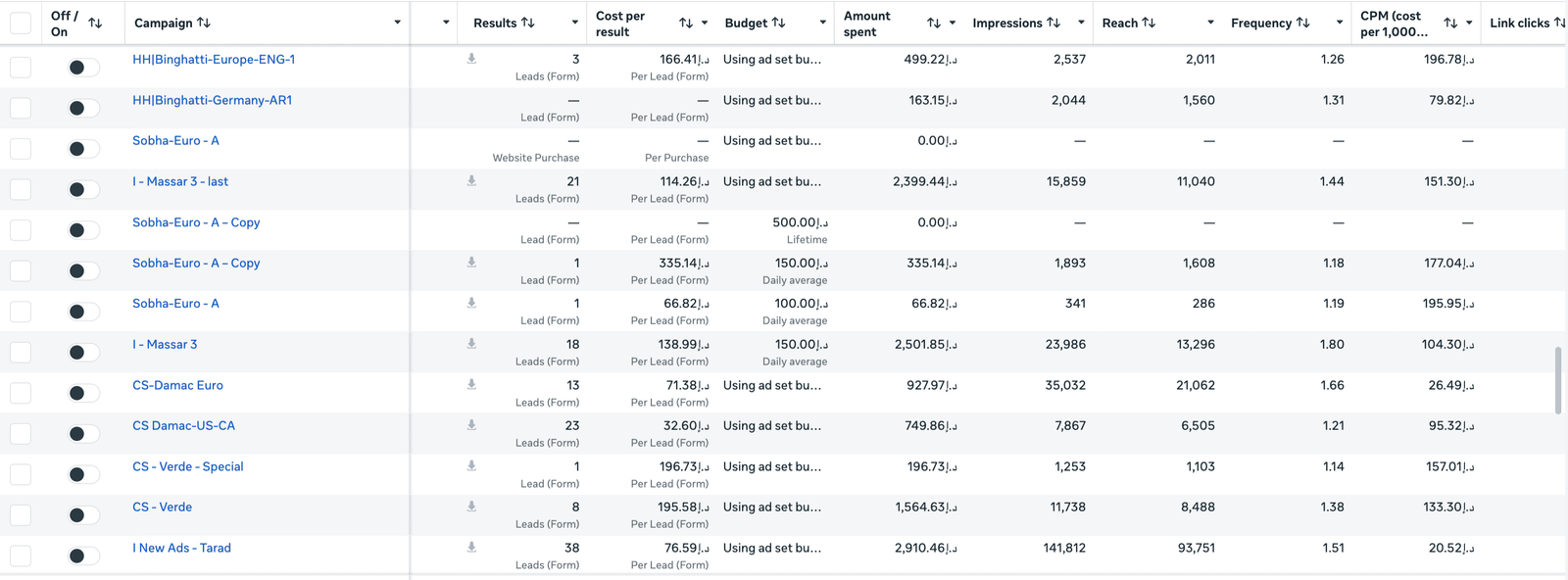The height and width of the screenshot is (580, 1568).
Task: Open I New Ads - Tarad campaign link
Action: pos(181,548)
